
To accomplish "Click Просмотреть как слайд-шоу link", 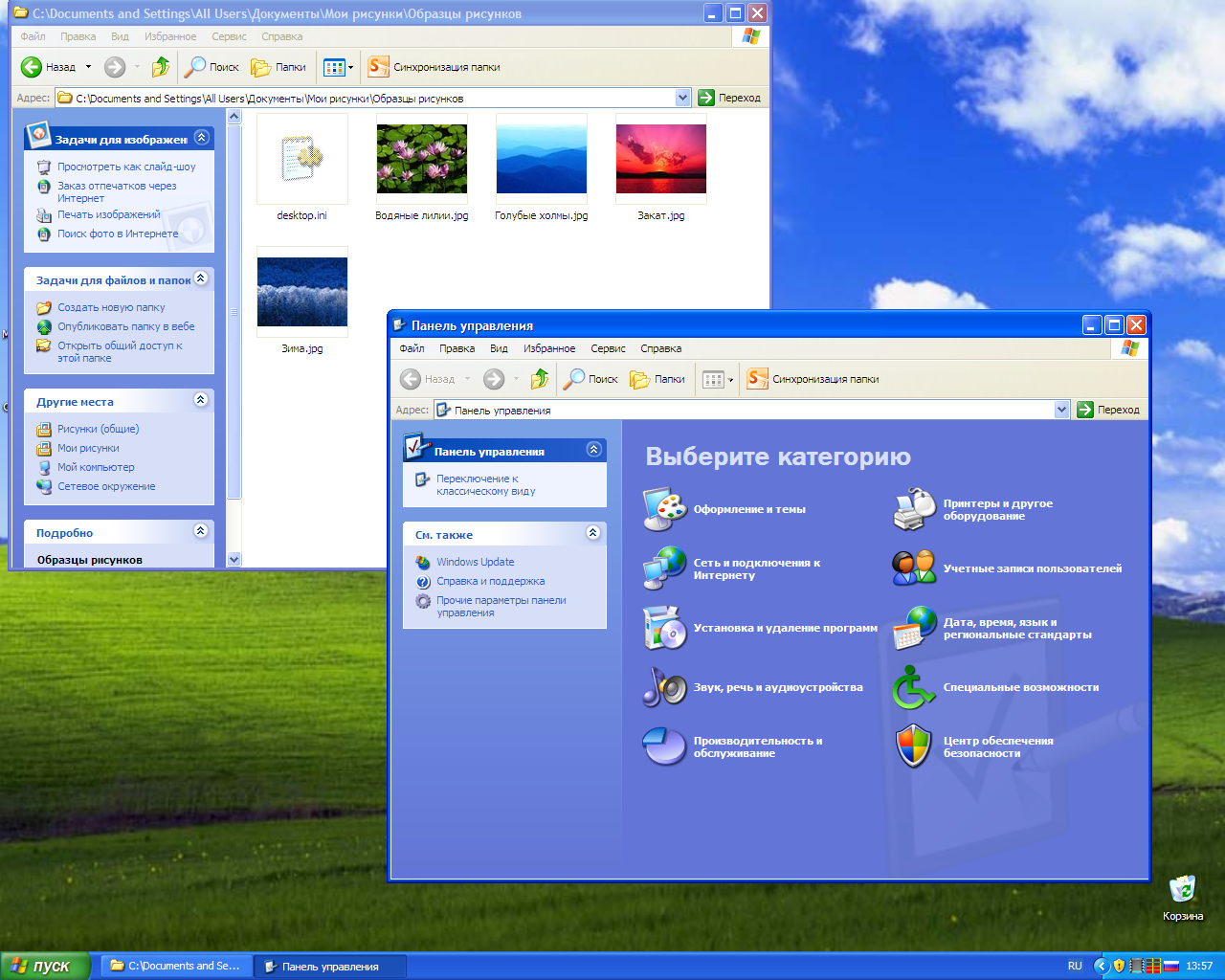I will pyautogui.click(x=126, y=167).
